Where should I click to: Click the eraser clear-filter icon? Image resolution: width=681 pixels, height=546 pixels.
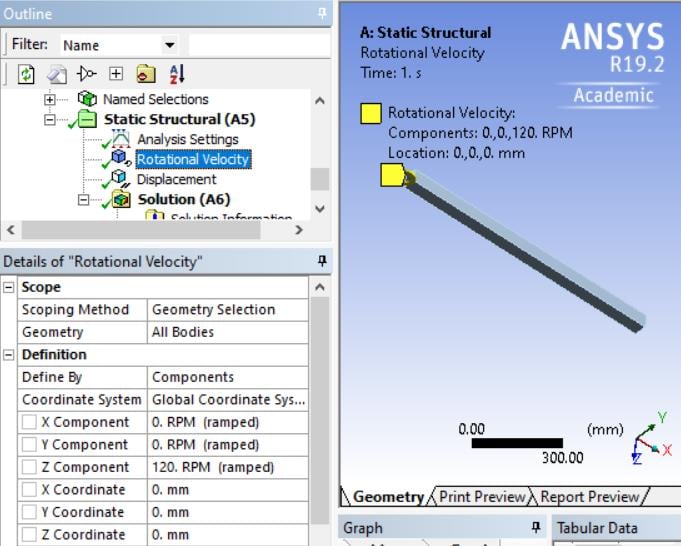tap(57, 74)
